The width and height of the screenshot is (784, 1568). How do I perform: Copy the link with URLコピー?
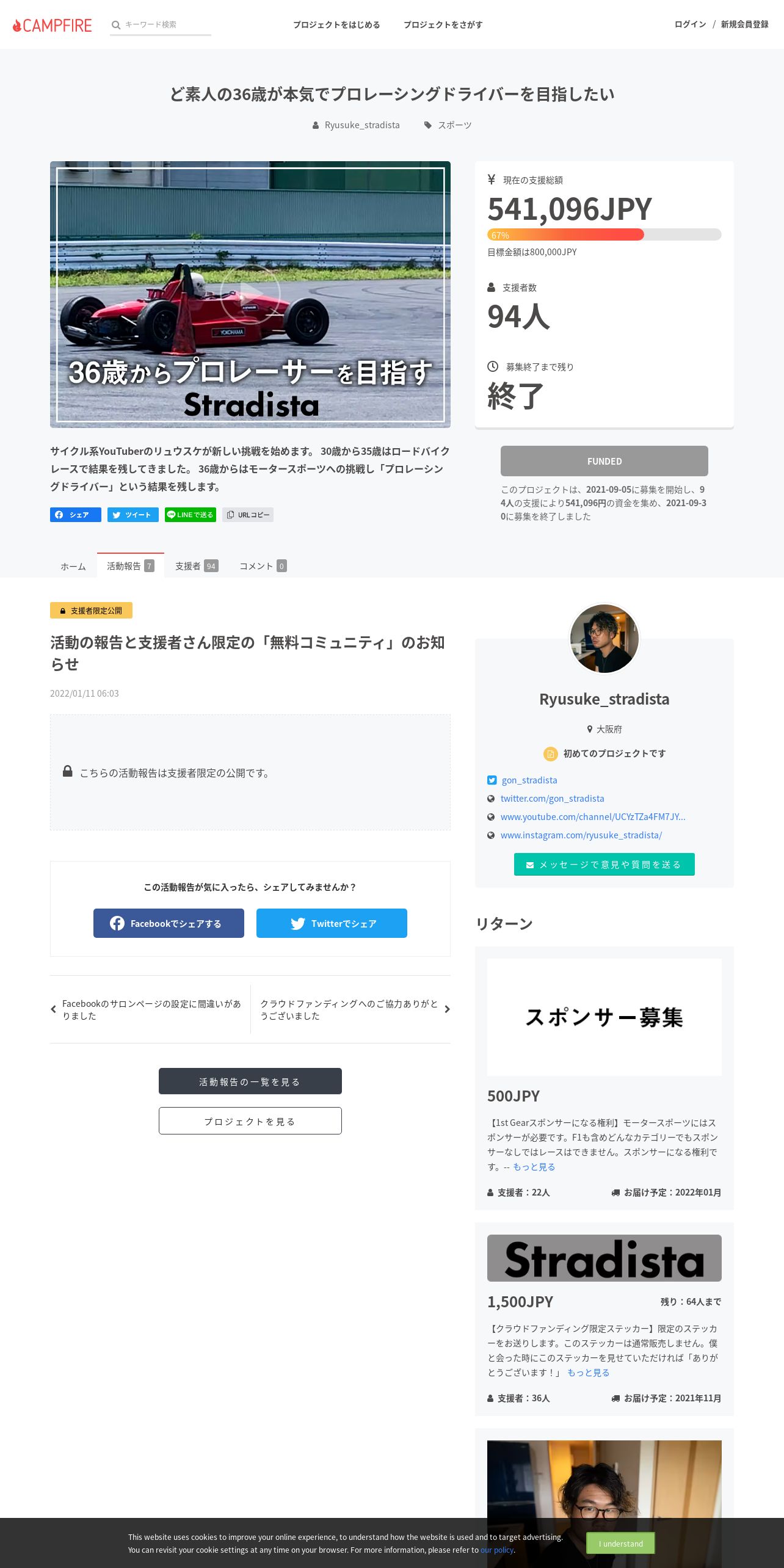click(248, 515)
